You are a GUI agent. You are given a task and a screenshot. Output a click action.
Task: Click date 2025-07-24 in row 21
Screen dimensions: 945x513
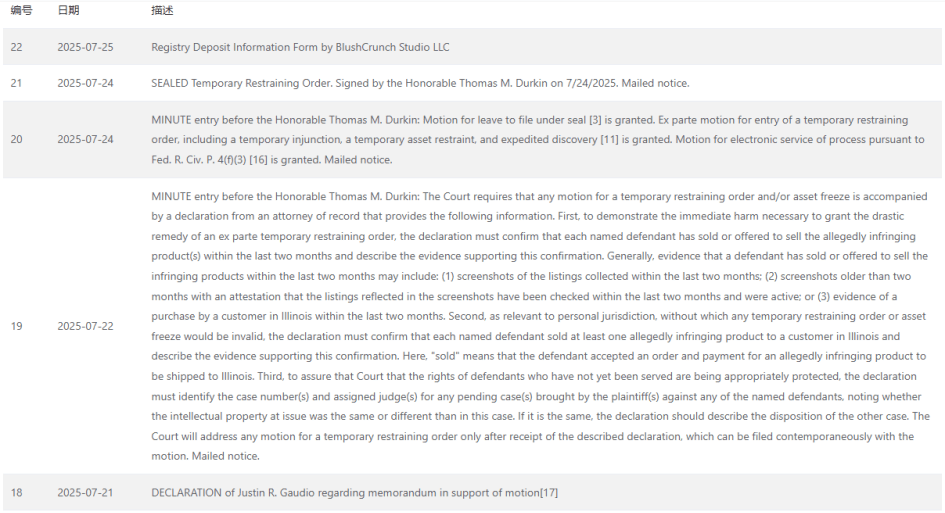click(85, 83)
